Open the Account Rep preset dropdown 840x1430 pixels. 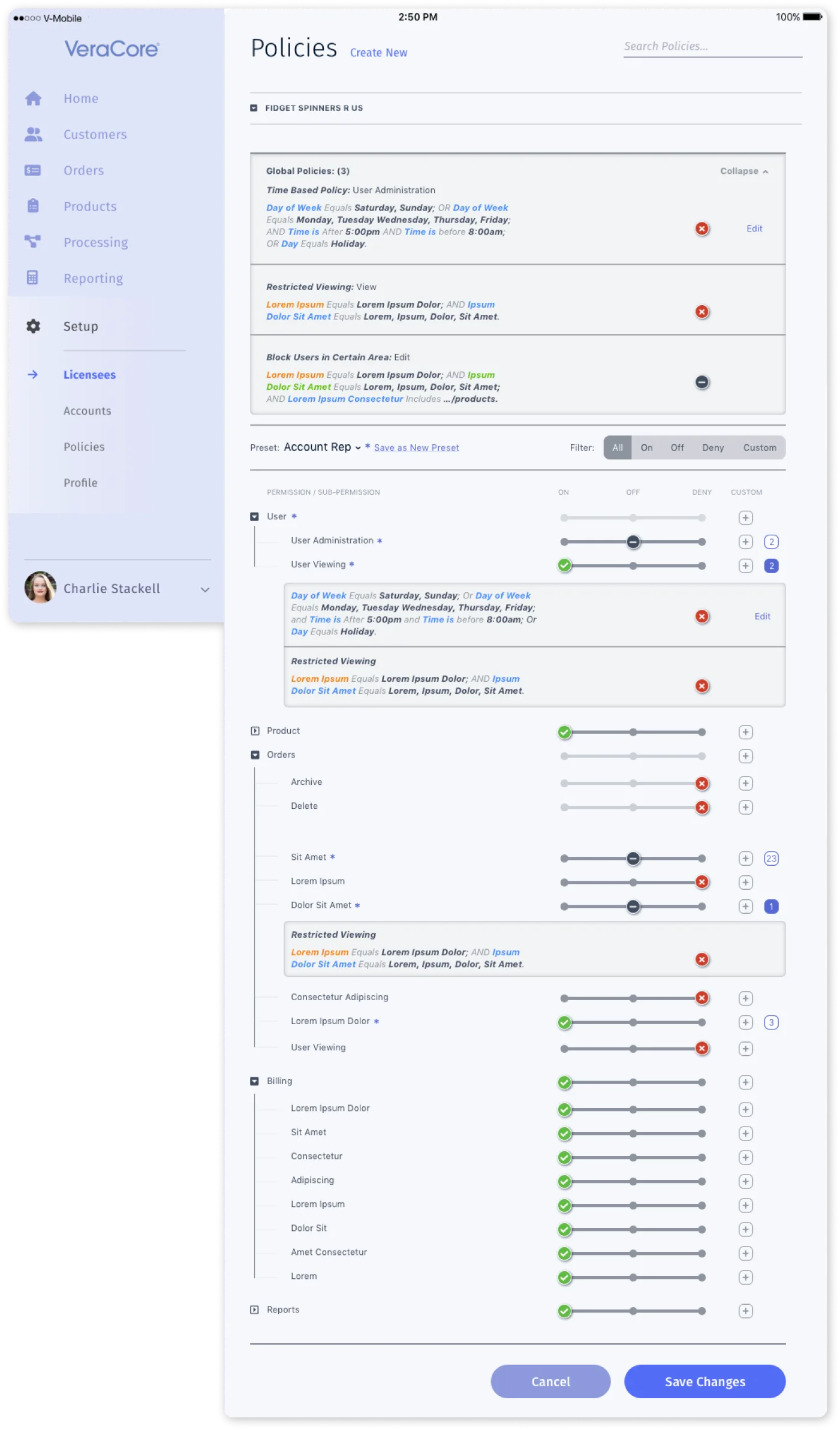click(323, 447)
